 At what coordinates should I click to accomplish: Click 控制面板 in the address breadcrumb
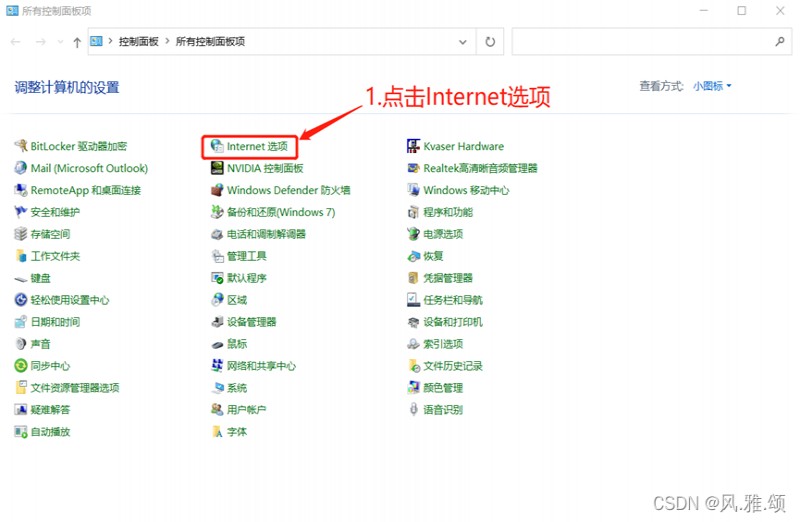(139, 41)
